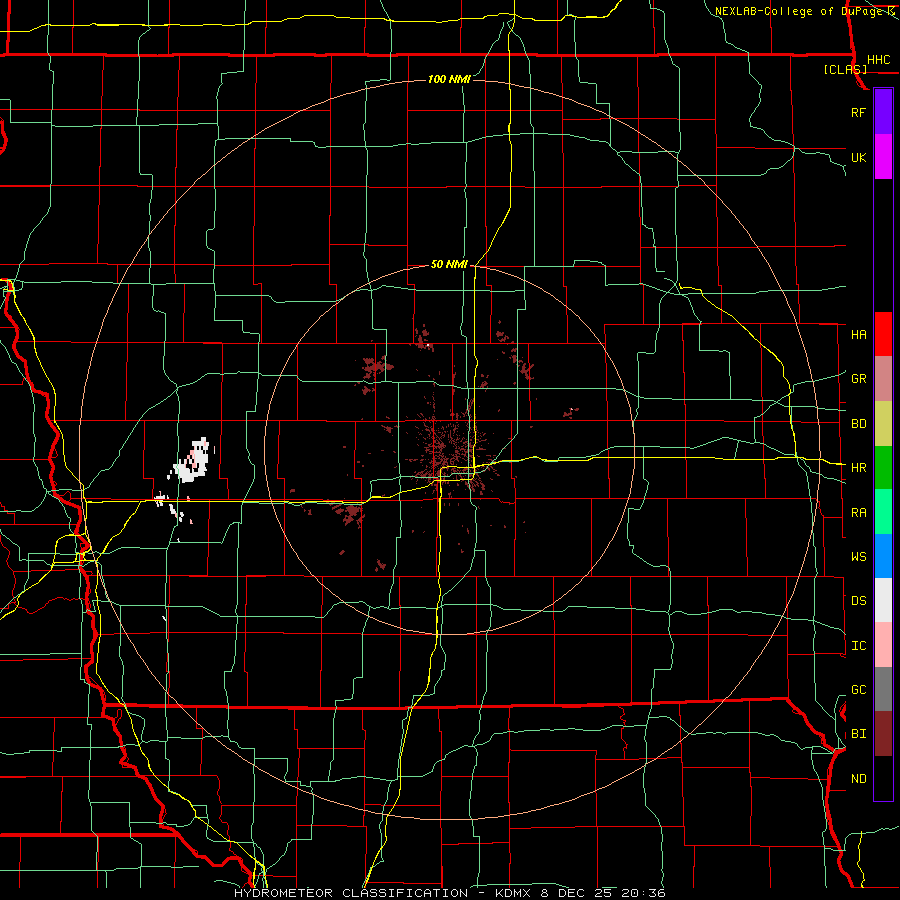
Task: Click the RF legend label
Action: coord(859,112)
